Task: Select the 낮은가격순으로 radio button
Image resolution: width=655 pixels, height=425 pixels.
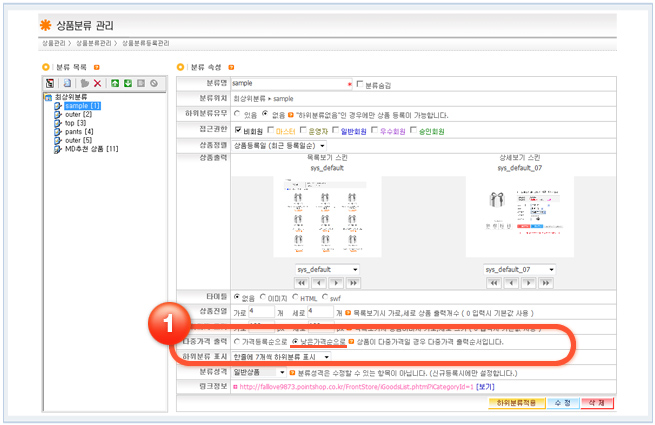Action: pyautogui.click(x=294, y=341)
